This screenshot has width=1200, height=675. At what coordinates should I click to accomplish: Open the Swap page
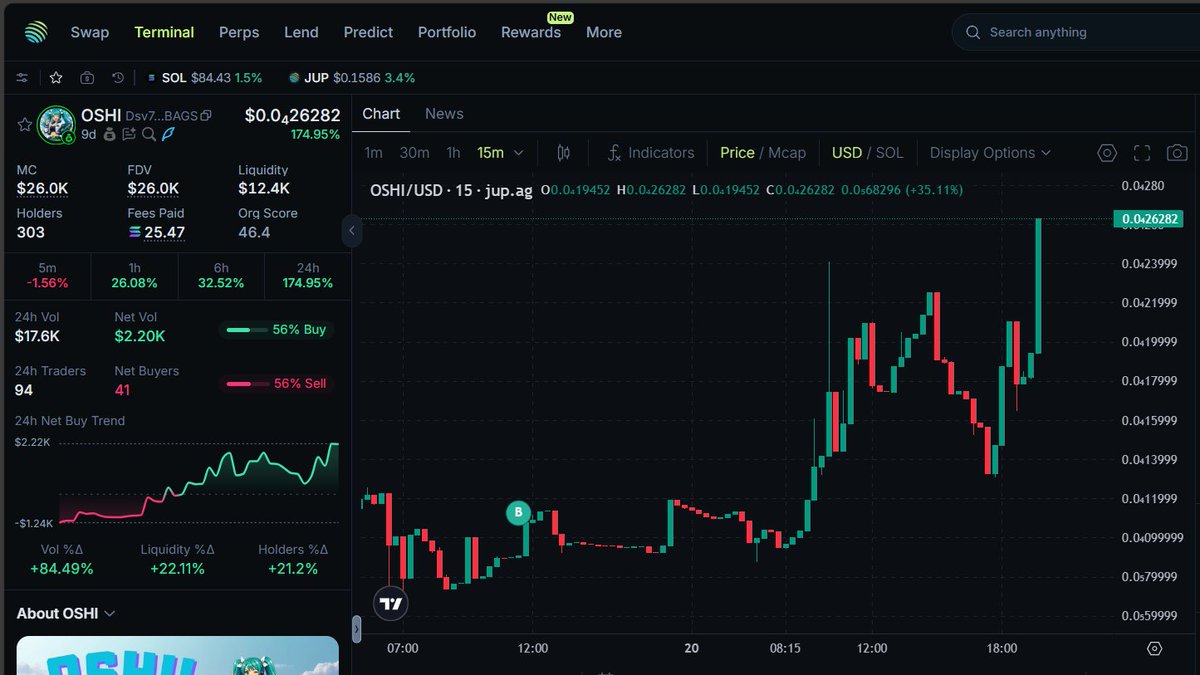click(89, 32)
